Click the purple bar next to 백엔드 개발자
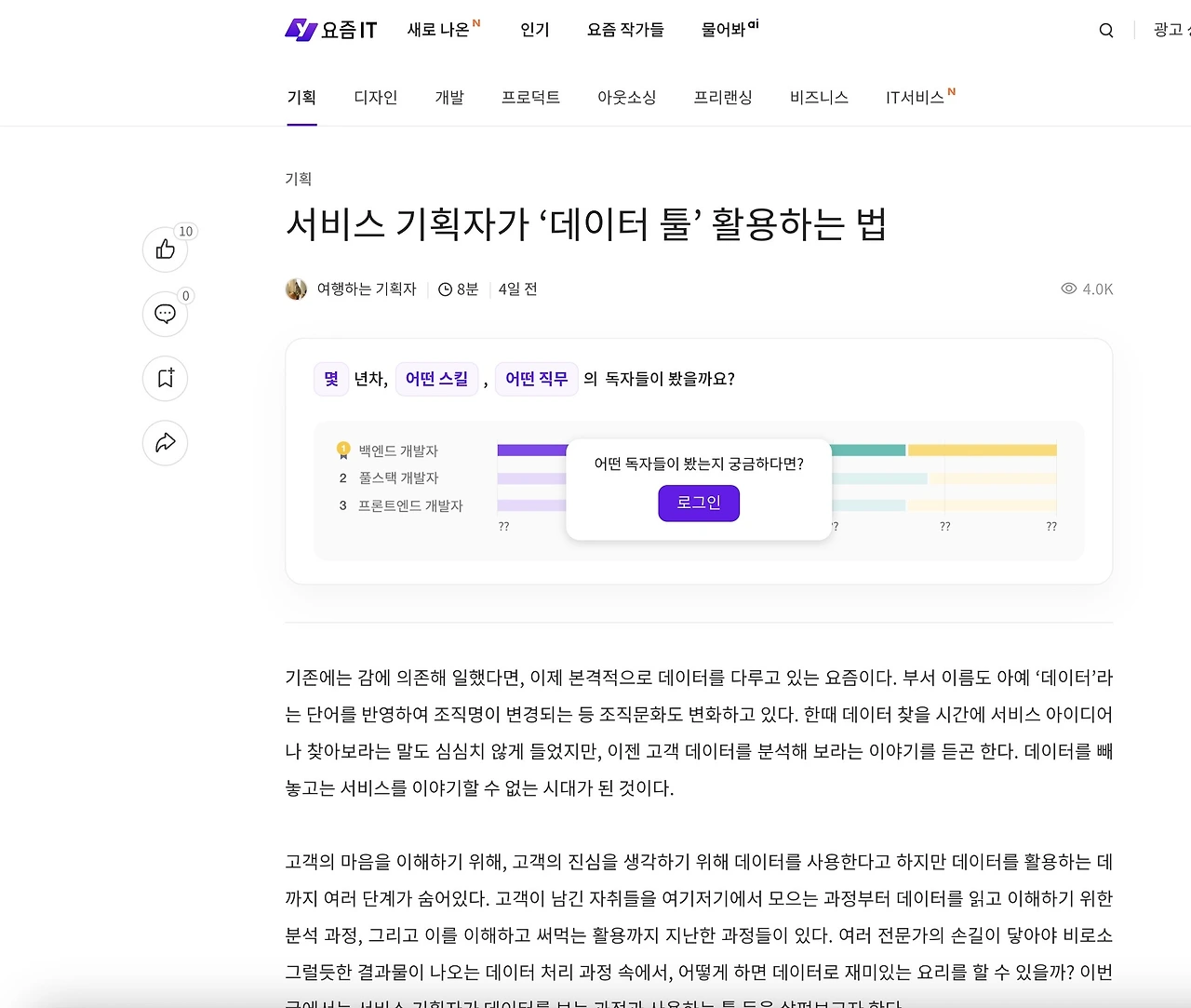Image resolution: width=1191 pixels, height=1008 pixels. tap(530, 449)
